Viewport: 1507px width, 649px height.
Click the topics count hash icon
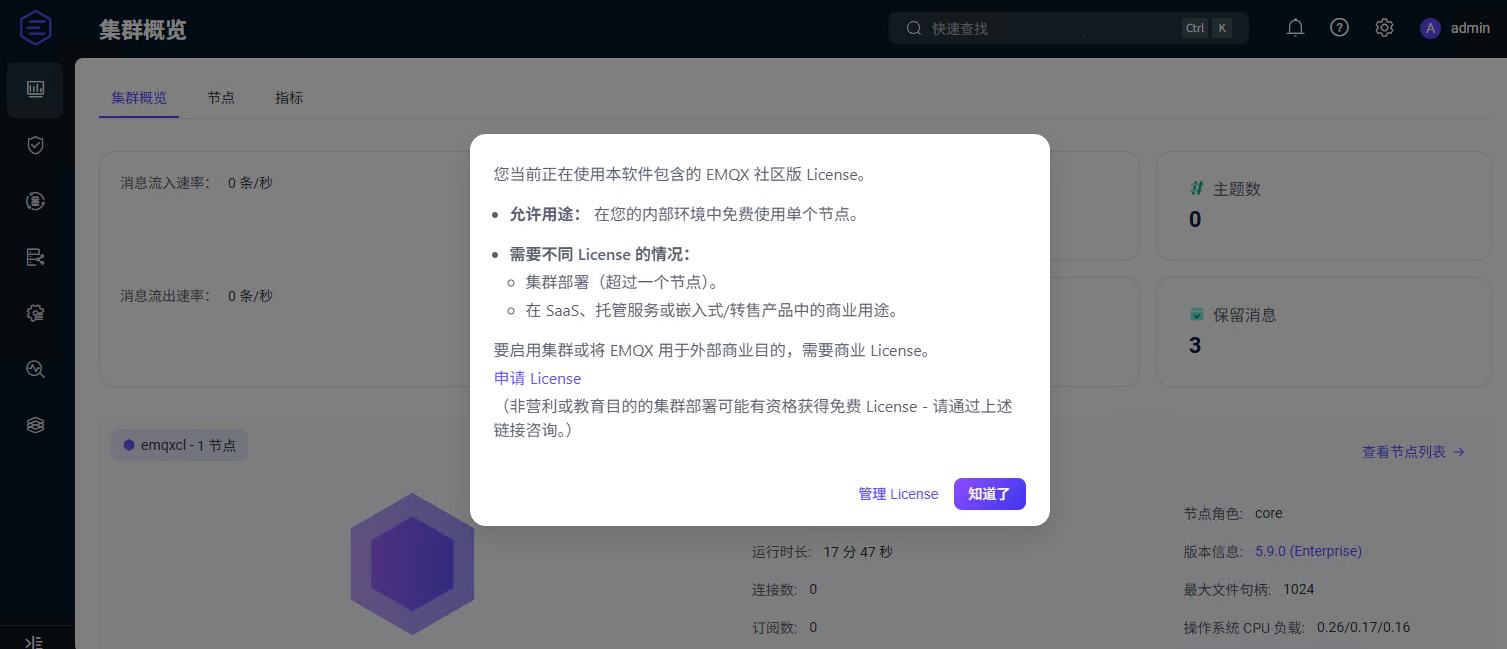[x=1196, y=188]
